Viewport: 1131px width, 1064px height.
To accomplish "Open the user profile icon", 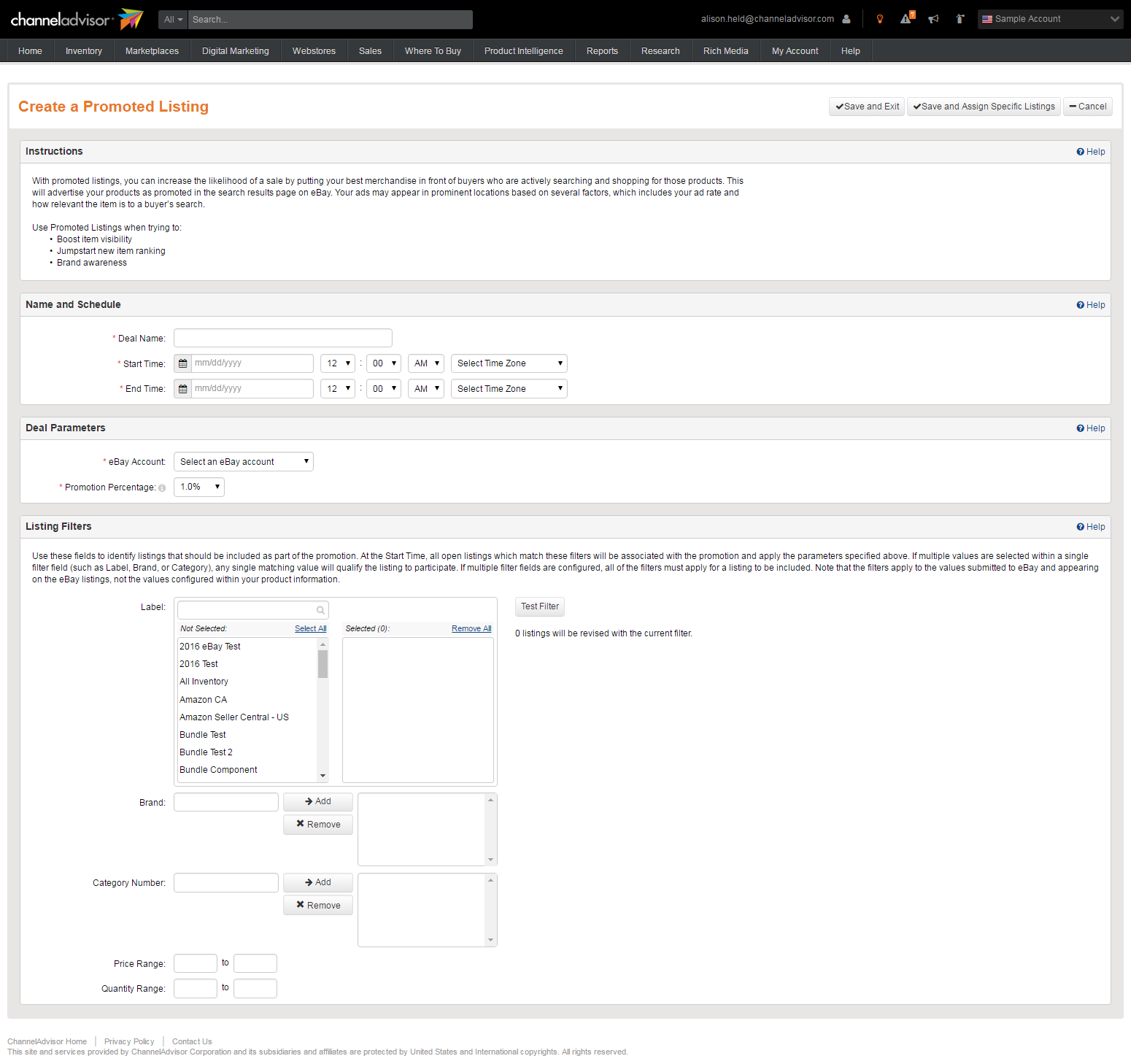I will tap(846, 19).
